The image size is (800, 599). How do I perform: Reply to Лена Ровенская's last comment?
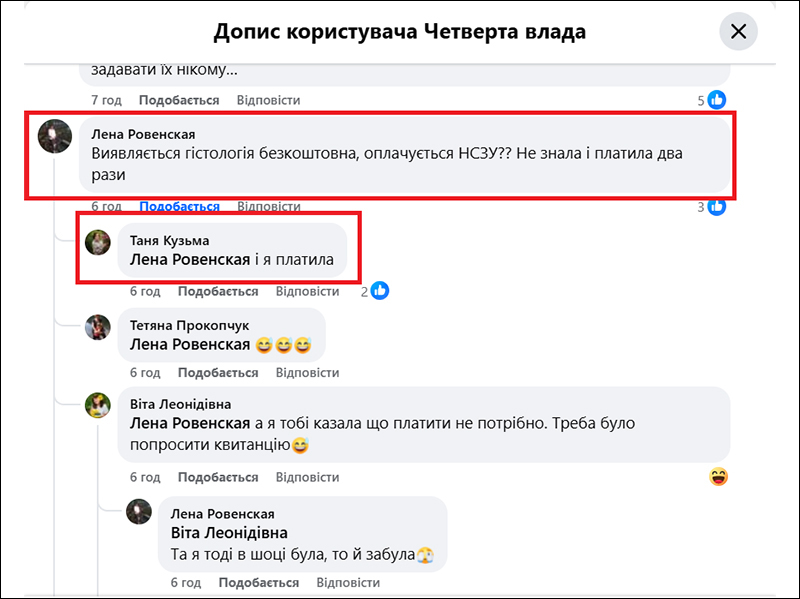349,583
